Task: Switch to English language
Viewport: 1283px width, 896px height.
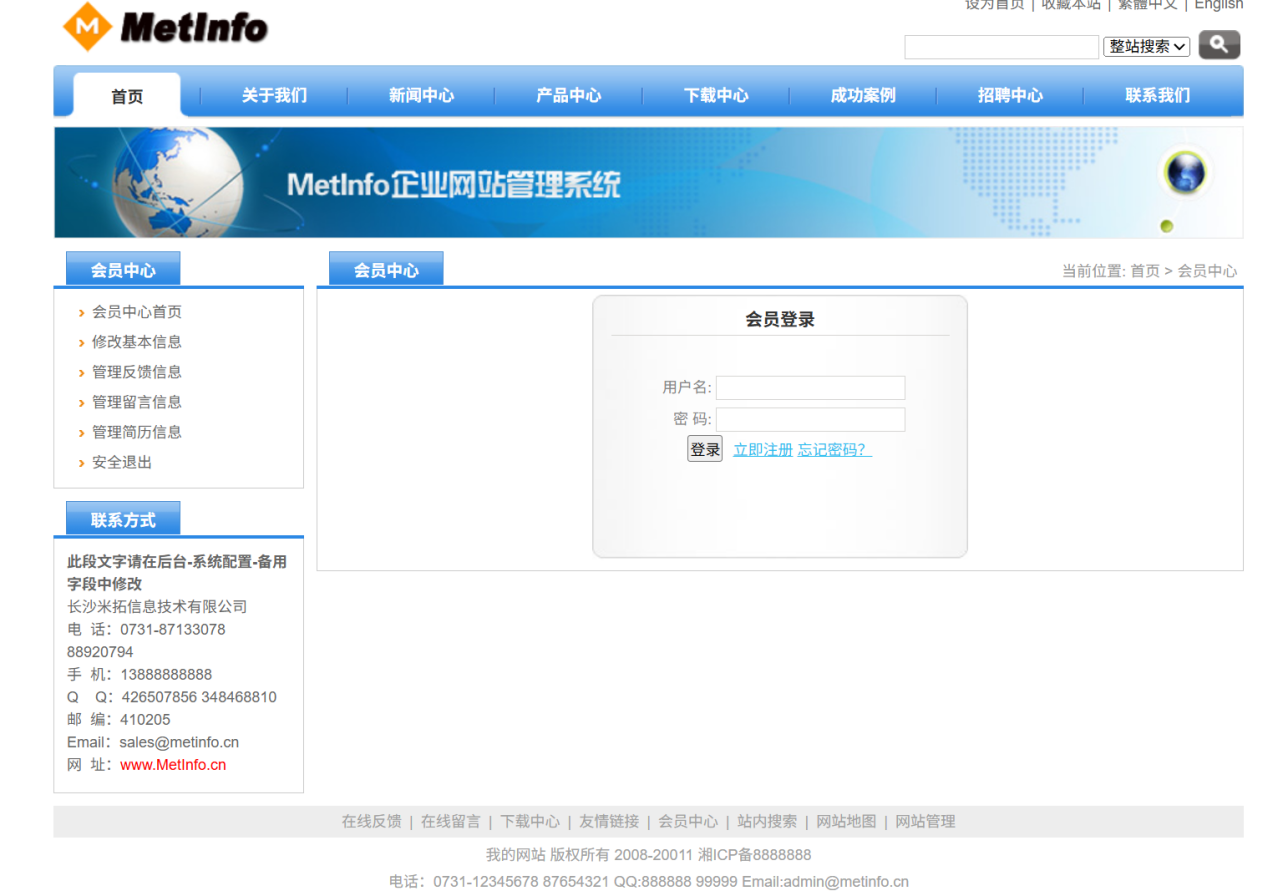Action: point(1219,5)
